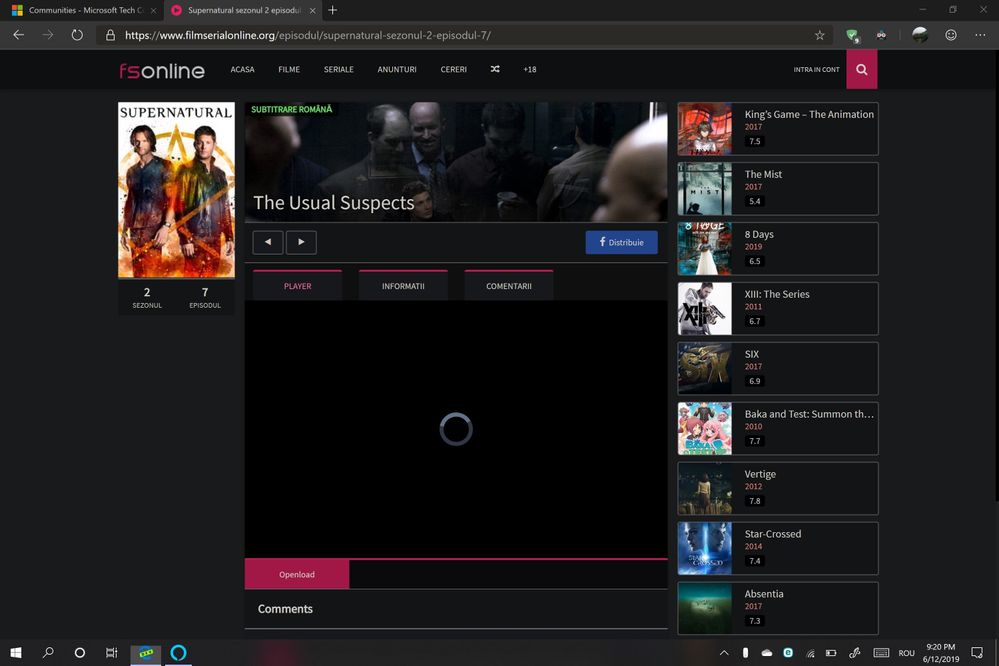Open the SERIALE menu item
The width and height of the screenshot is (999, 666).
coord(337,69)
